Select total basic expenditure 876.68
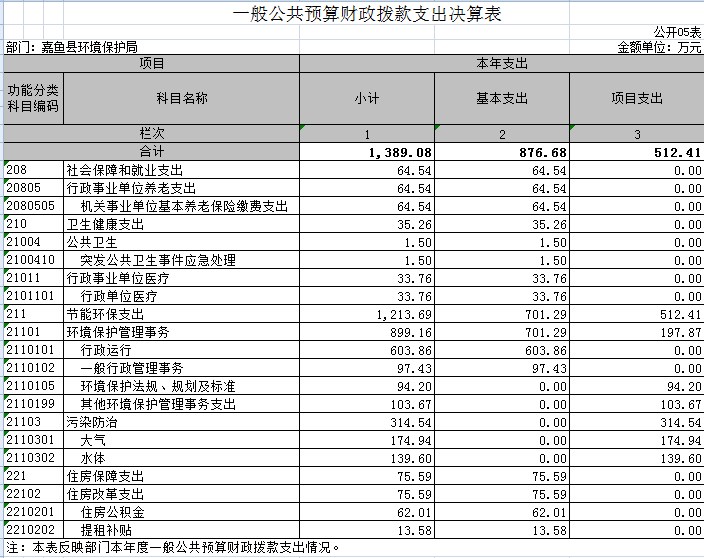 (x=502, y=152)
